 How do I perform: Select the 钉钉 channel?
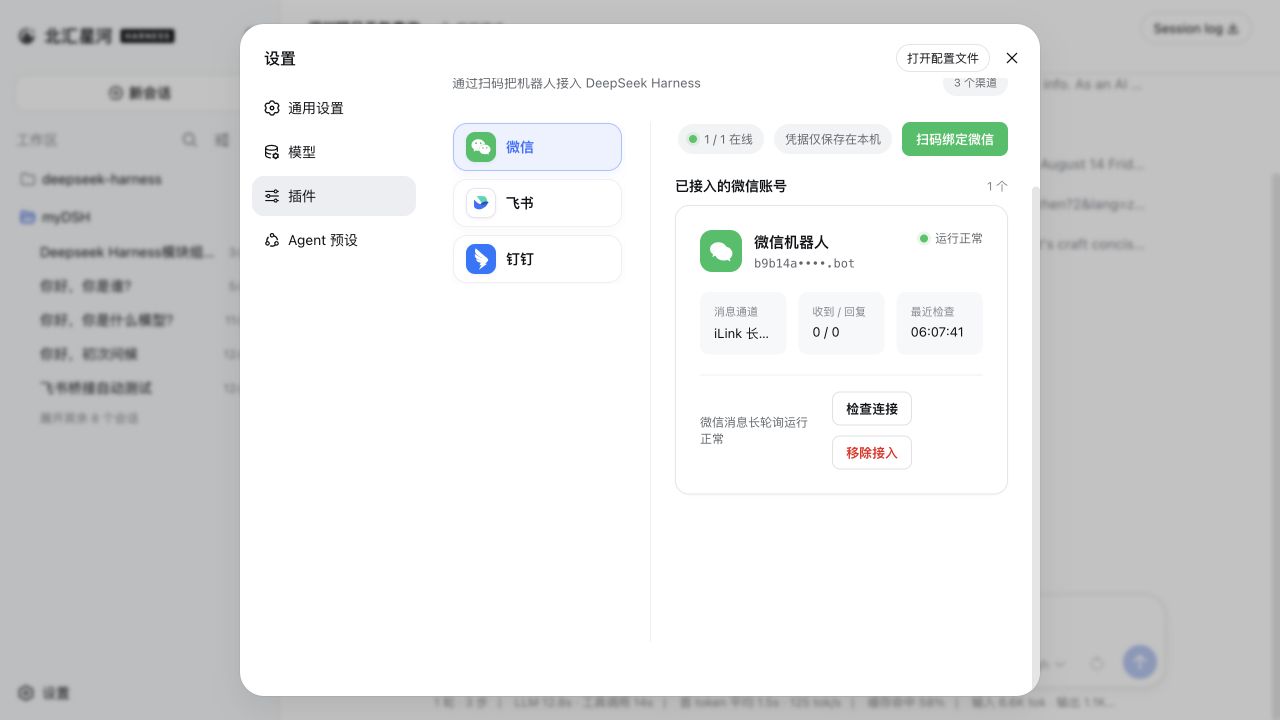(x=537, y=259)
